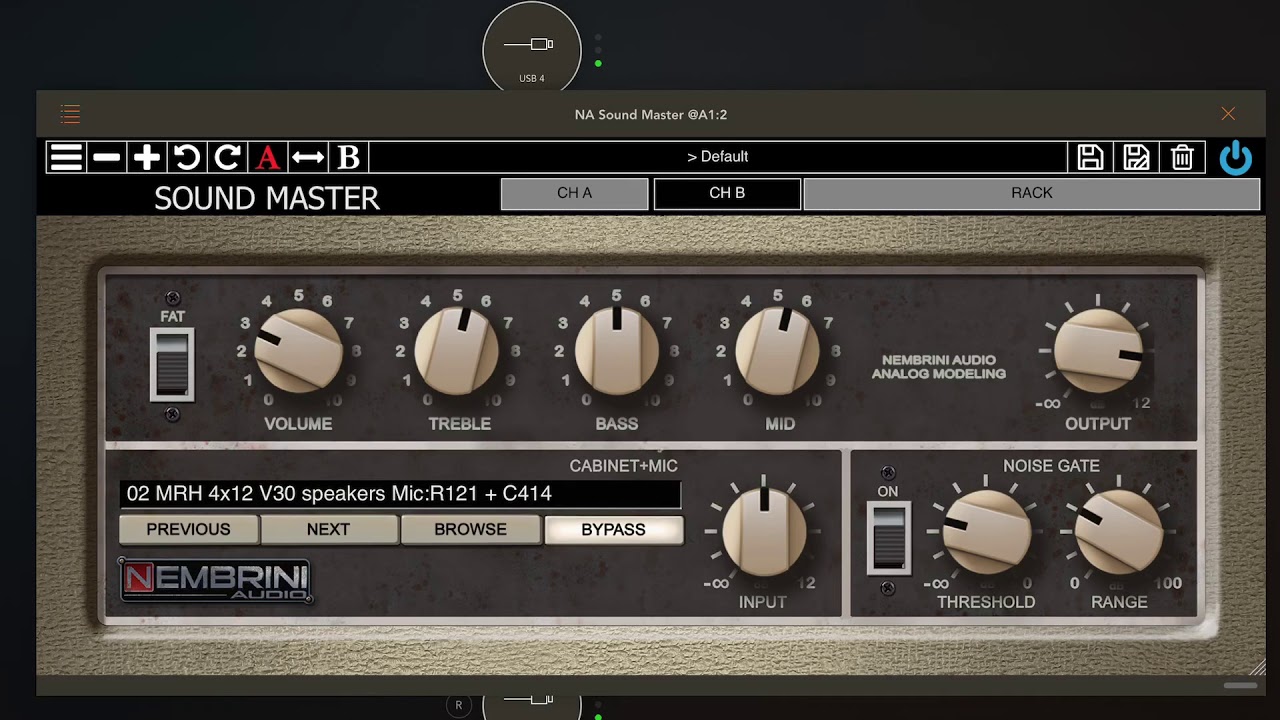Screen dimensions: 1280x720
Task: Switch to the CH A tab
Action: (x=575, y=193)
